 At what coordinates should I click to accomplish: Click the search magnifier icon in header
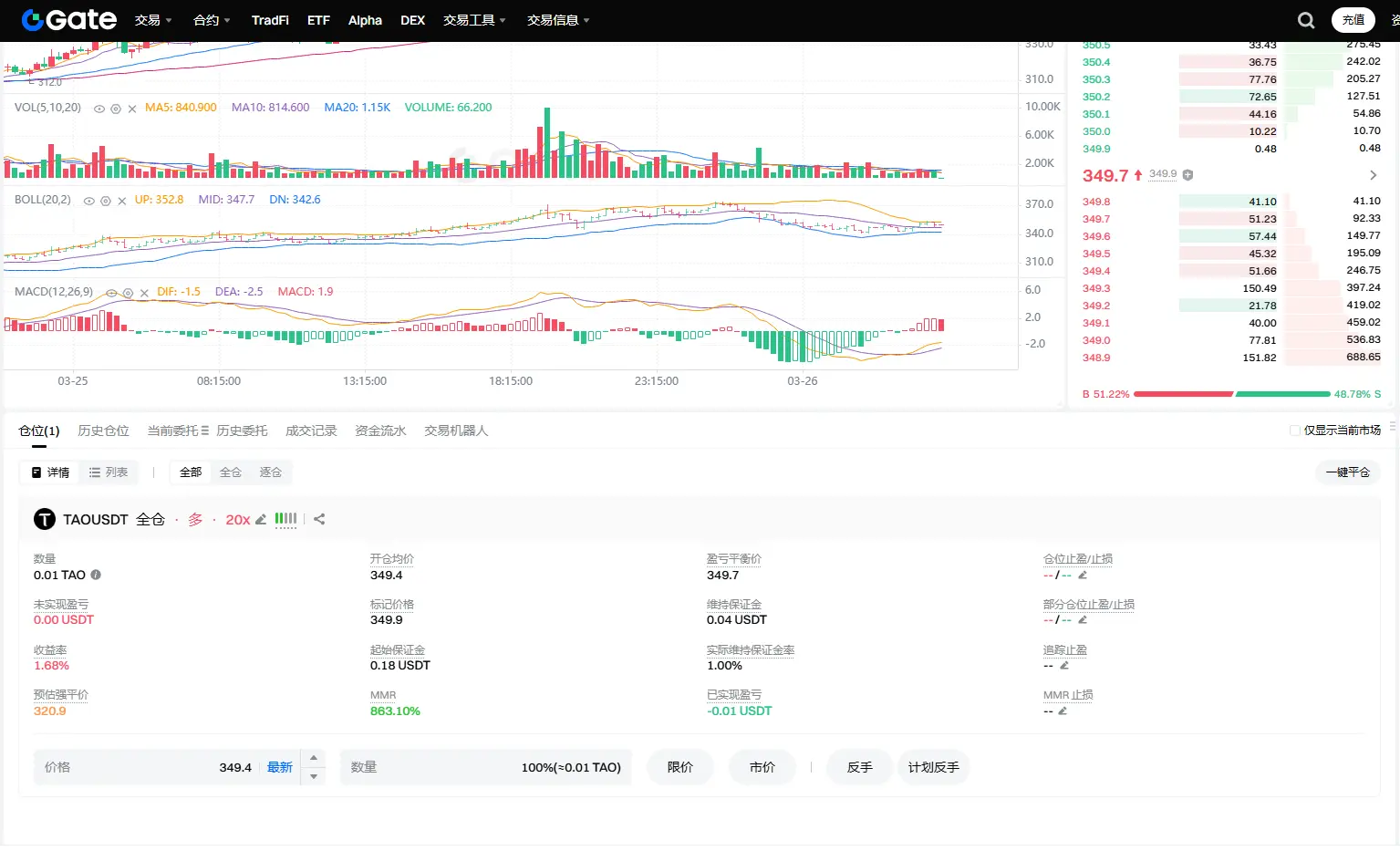pos(1306,20)
